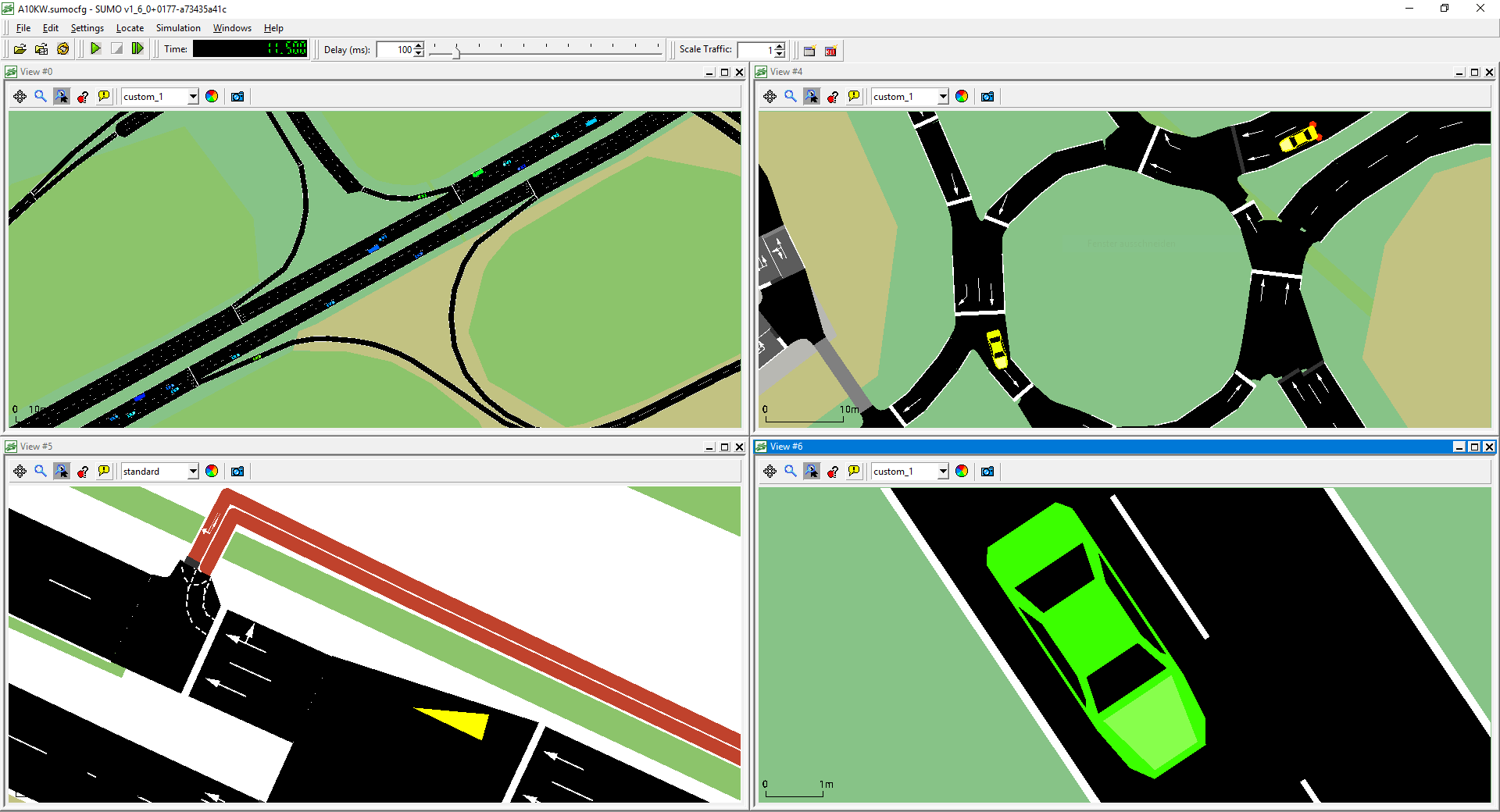Toggle tooltips icon in View #5

[x=104, y=472]
